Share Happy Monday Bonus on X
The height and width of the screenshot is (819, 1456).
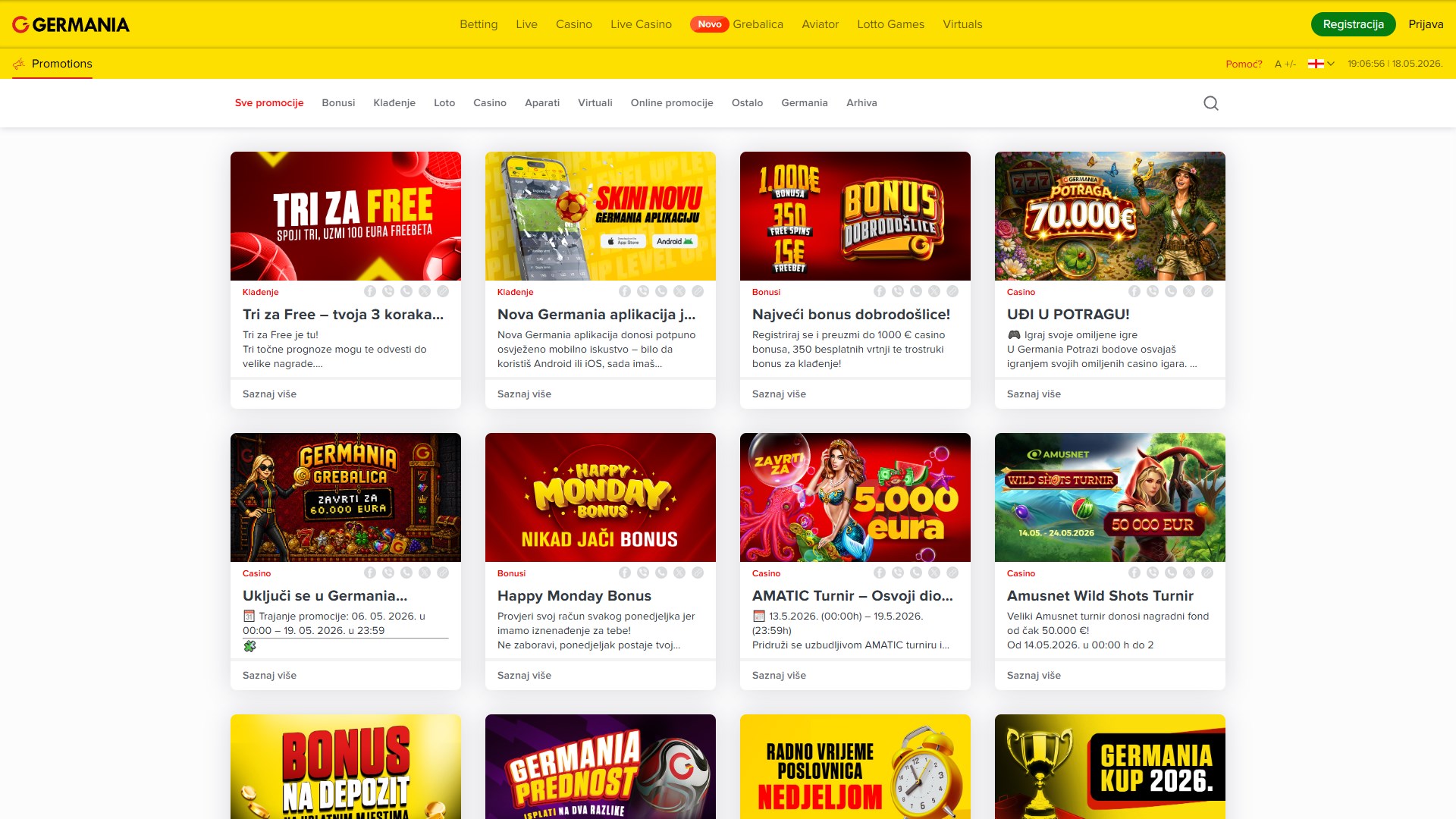tap(679, 573)
